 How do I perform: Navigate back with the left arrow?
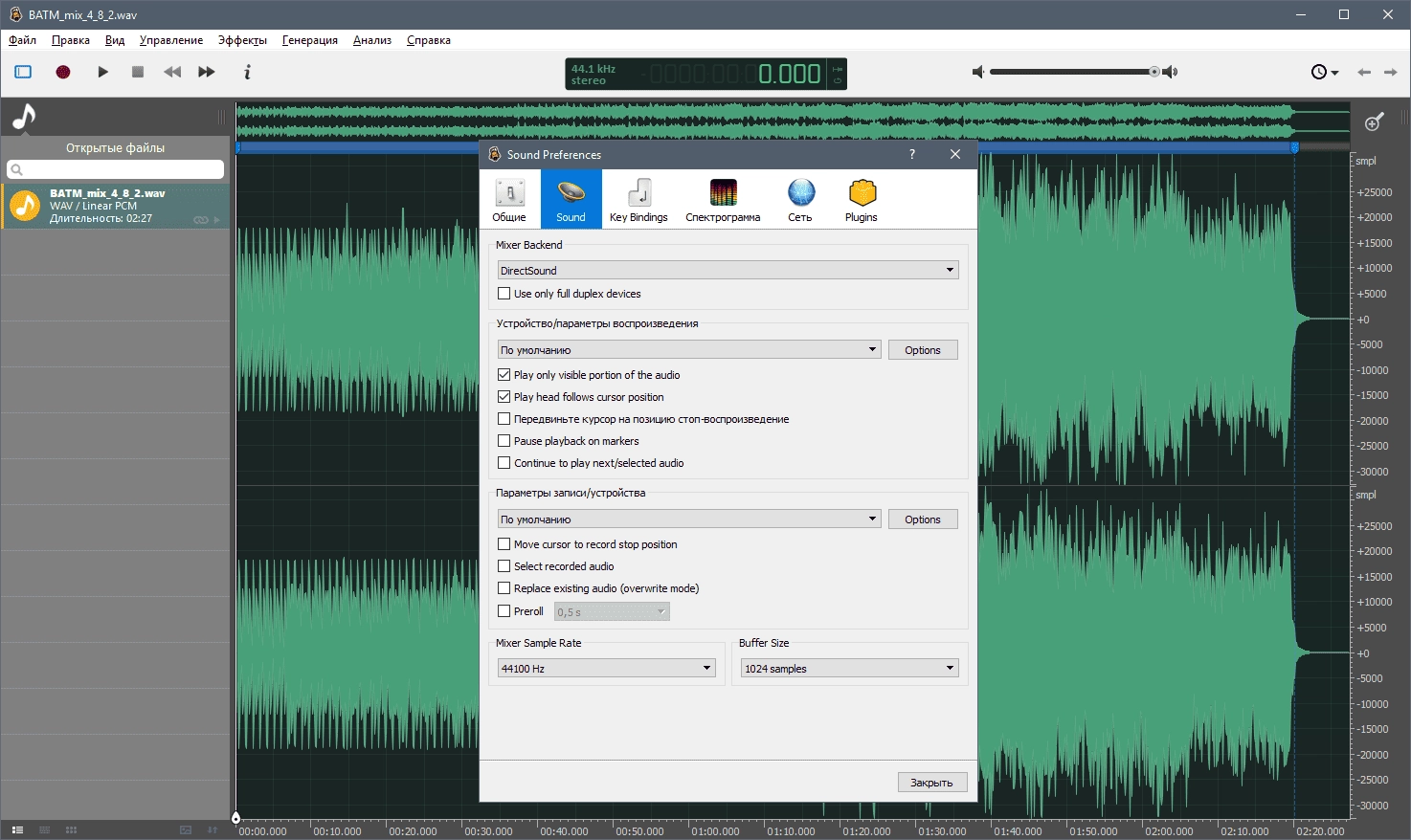[1364, 72]
